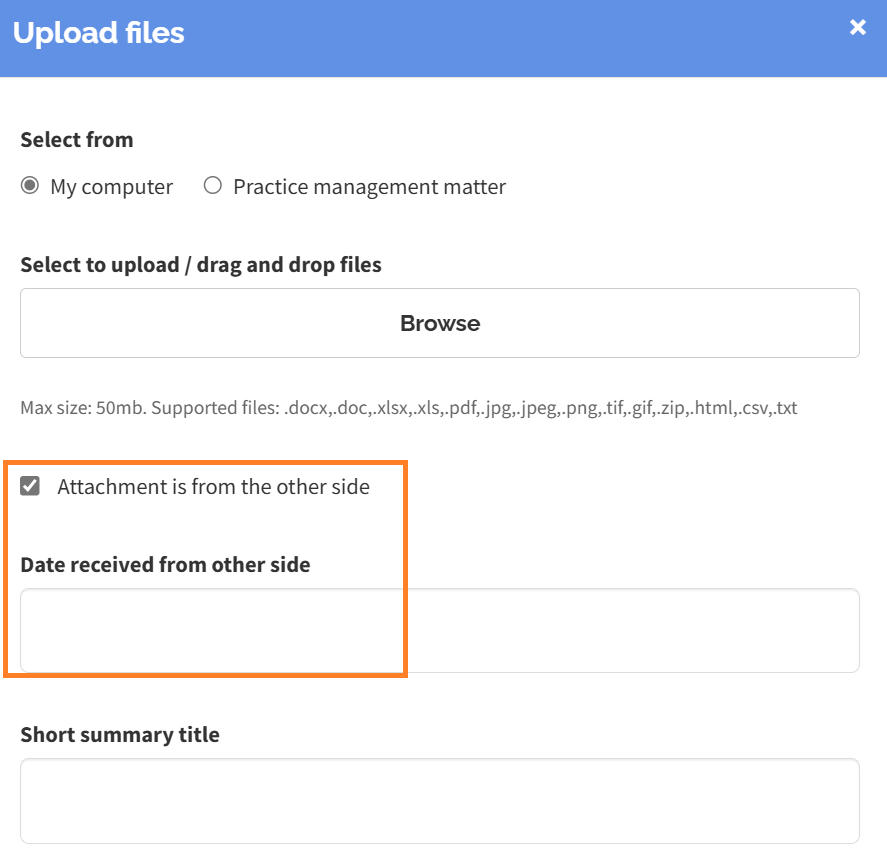
Task: Select the My computer radio button
Action: 29,186
